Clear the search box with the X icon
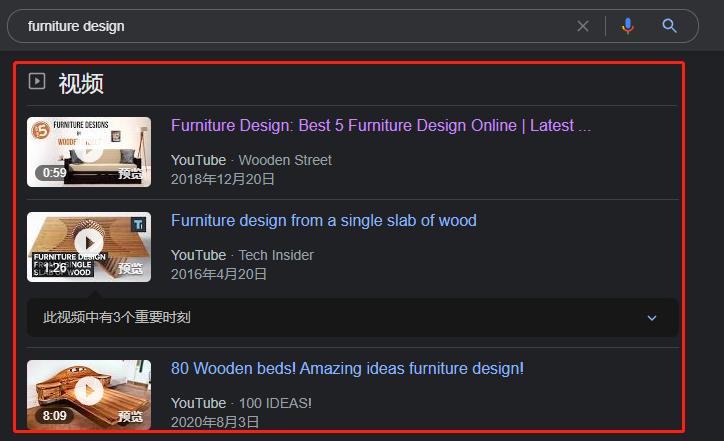This screenshot has height=441, width=724. (583, 26)
